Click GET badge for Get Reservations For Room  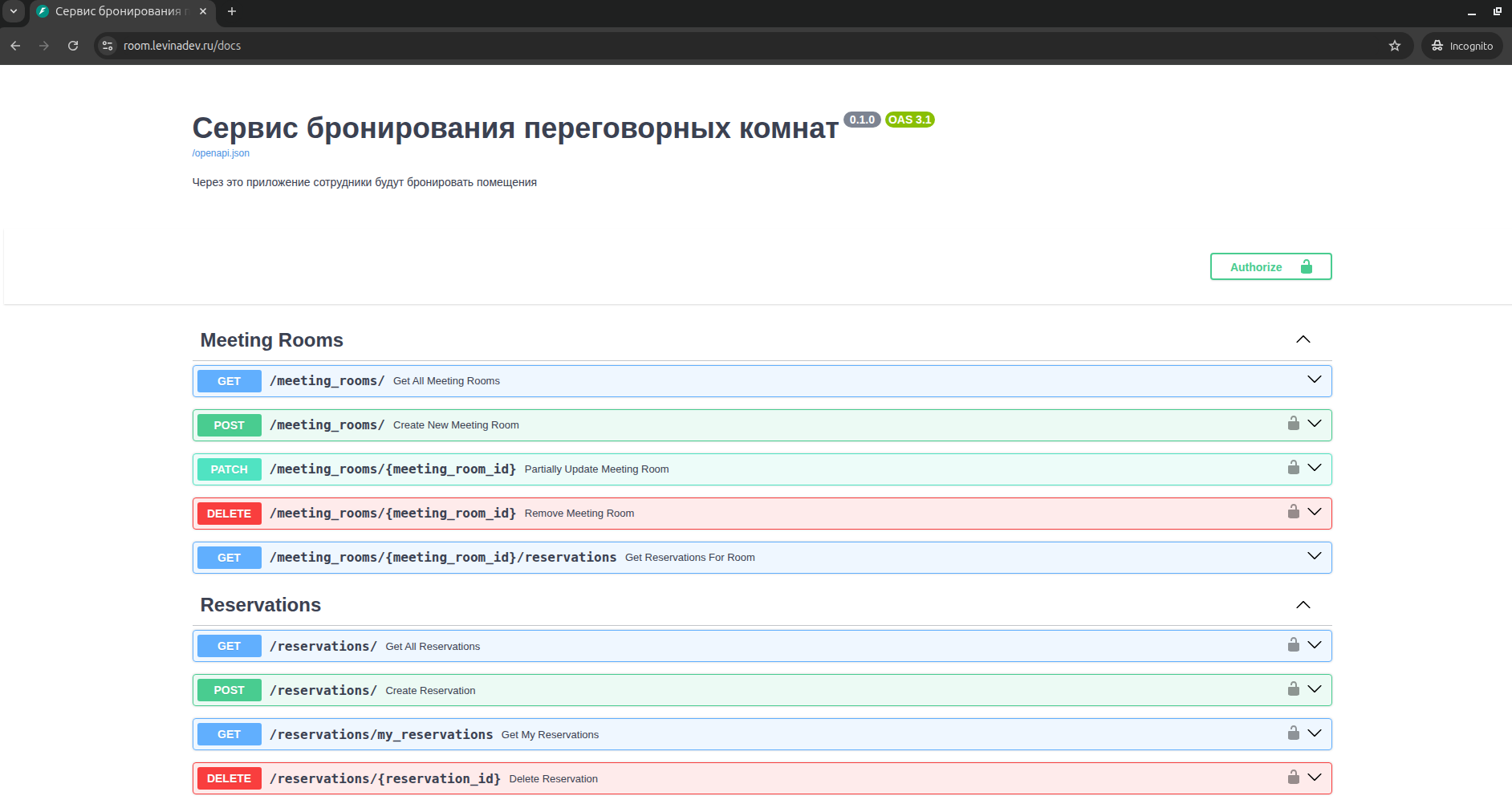[230, 558]
